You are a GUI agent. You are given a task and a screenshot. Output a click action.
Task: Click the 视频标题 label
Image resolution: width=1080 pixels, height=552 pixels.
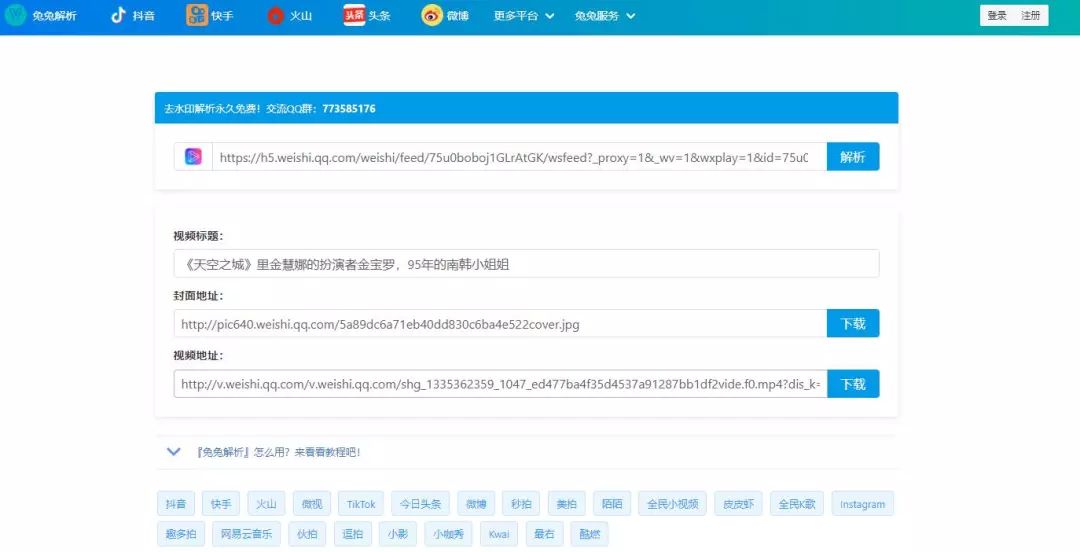point(198,236)
